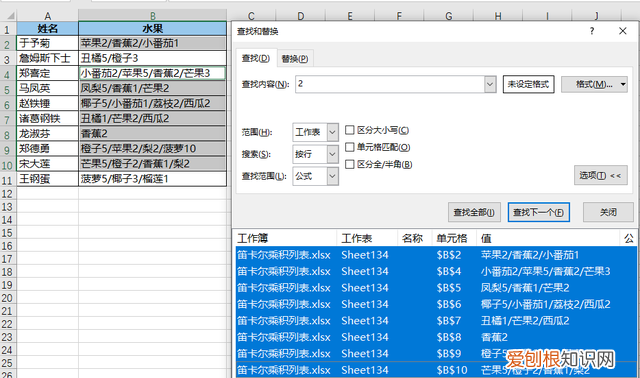Enable the 单元格匹配 checkbox
Image resolution: width=640 pixels, height=378 pixels.
pos(349,147)
